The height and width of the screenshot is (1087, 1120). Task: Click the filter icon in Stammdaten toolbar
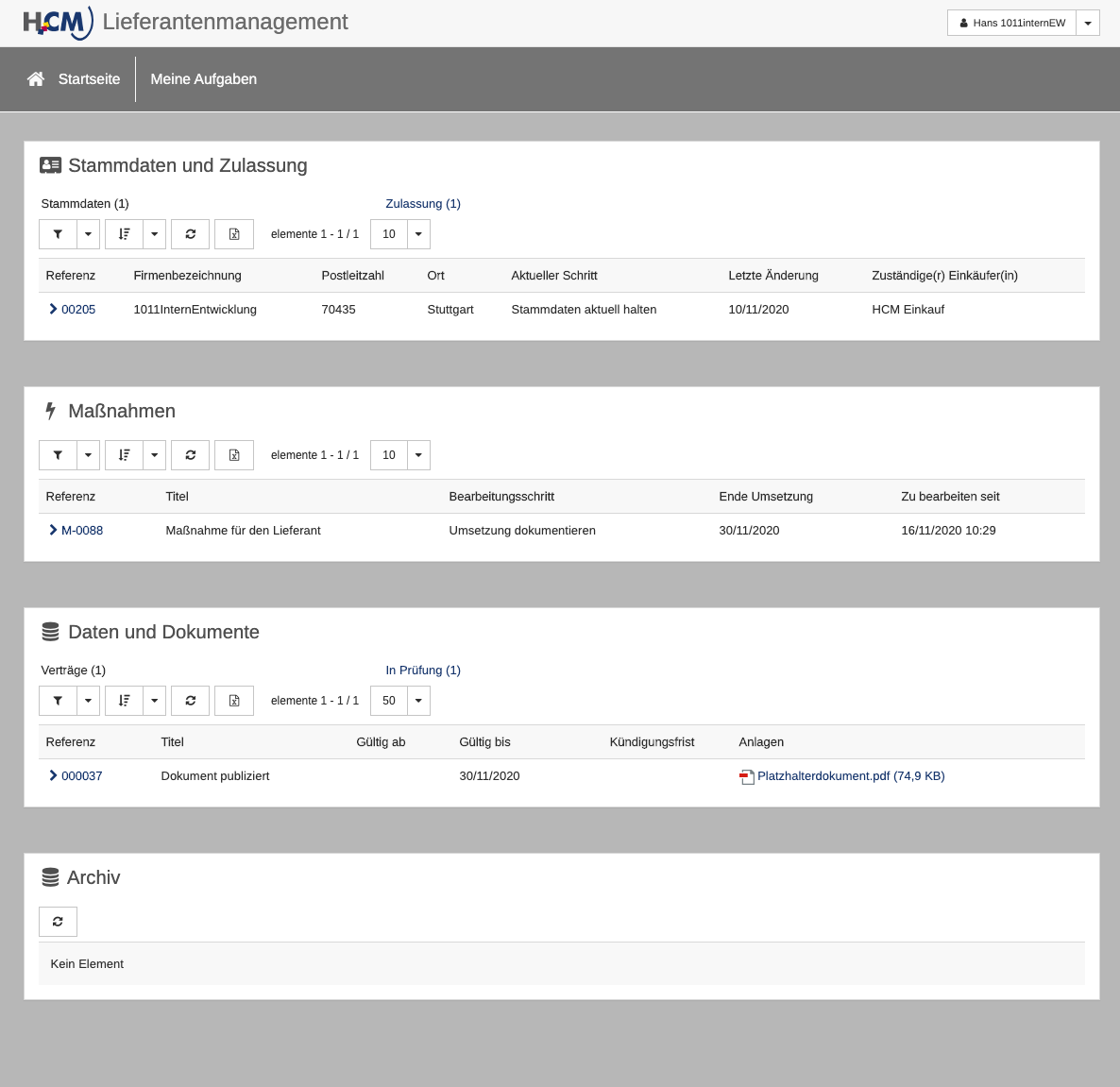click(x=58, y=234)
